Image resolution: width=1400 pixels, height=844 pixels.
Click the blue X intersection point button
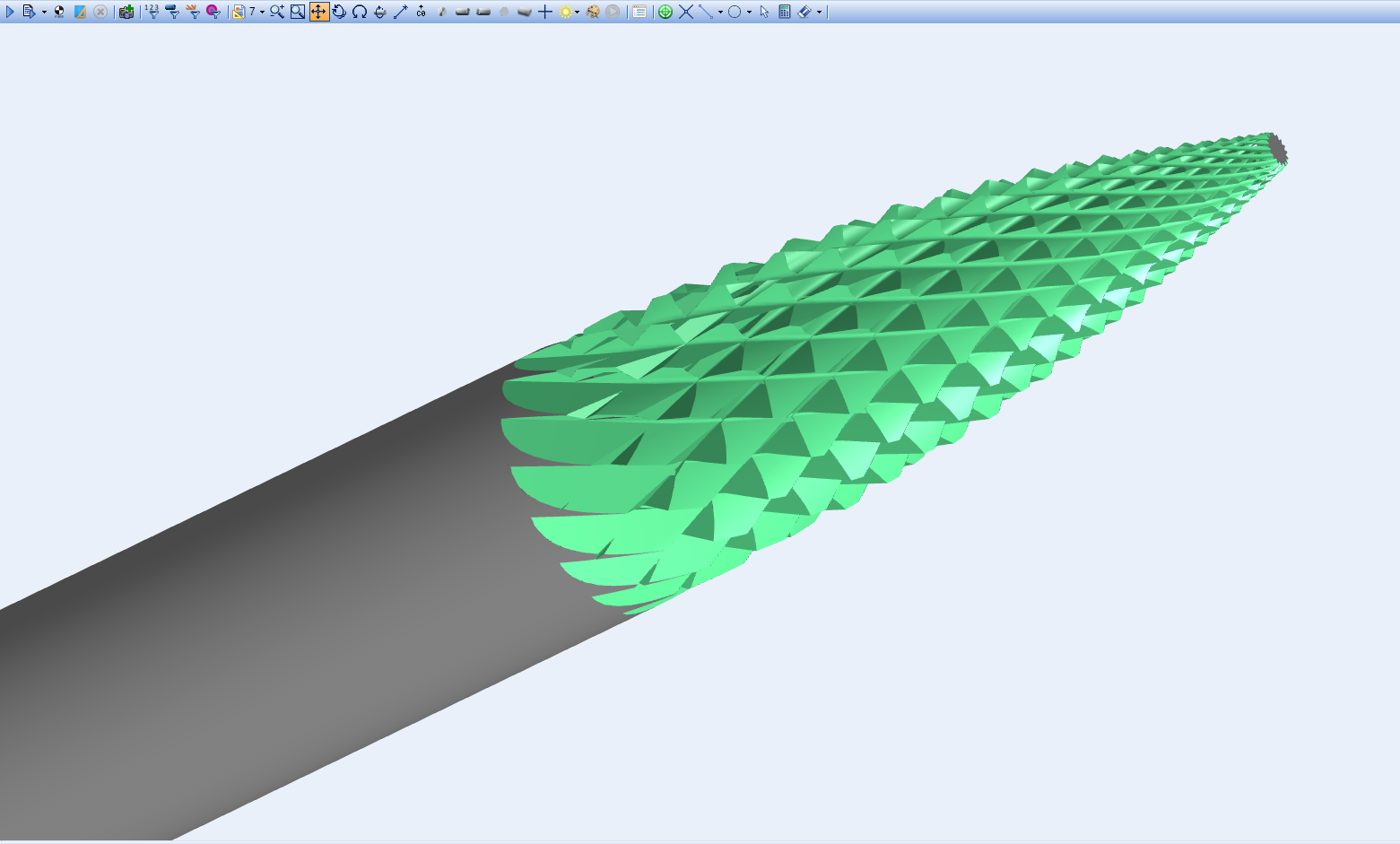[x=686, y=12]
